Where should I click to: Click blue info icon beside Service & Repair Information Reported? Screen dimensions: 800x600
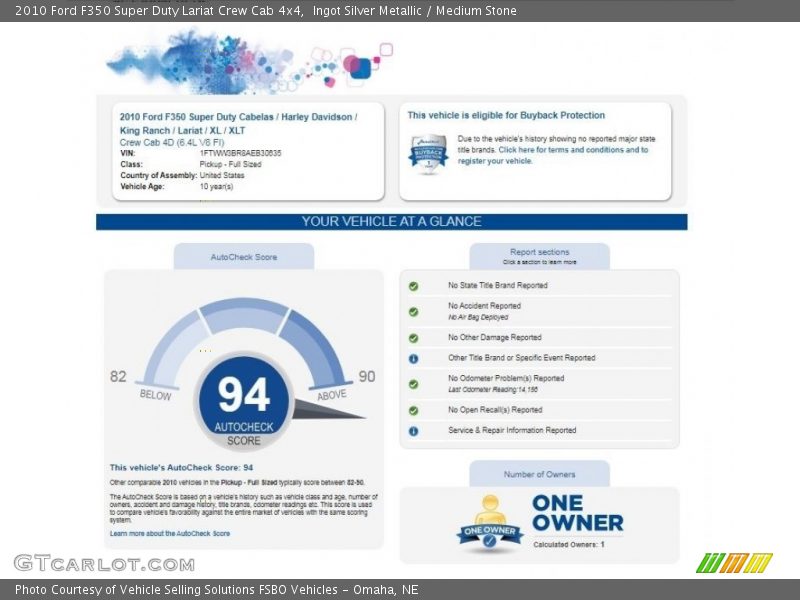pyautogui.click(x=413, y=431)
